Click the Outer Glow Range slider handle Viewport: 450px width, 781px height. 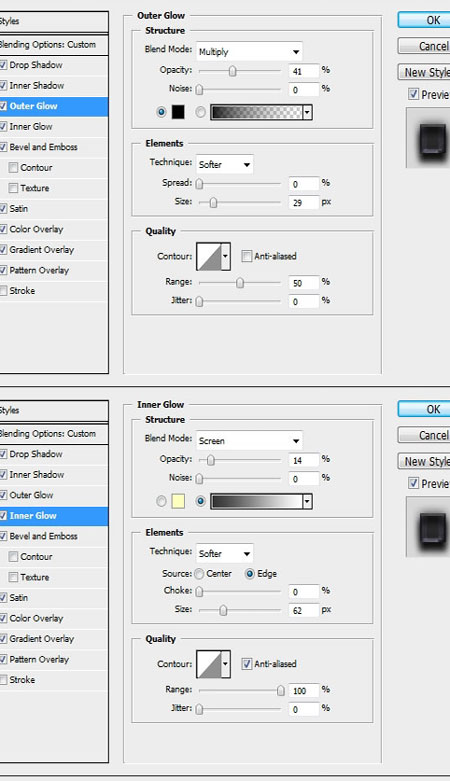tap(240, 282)
